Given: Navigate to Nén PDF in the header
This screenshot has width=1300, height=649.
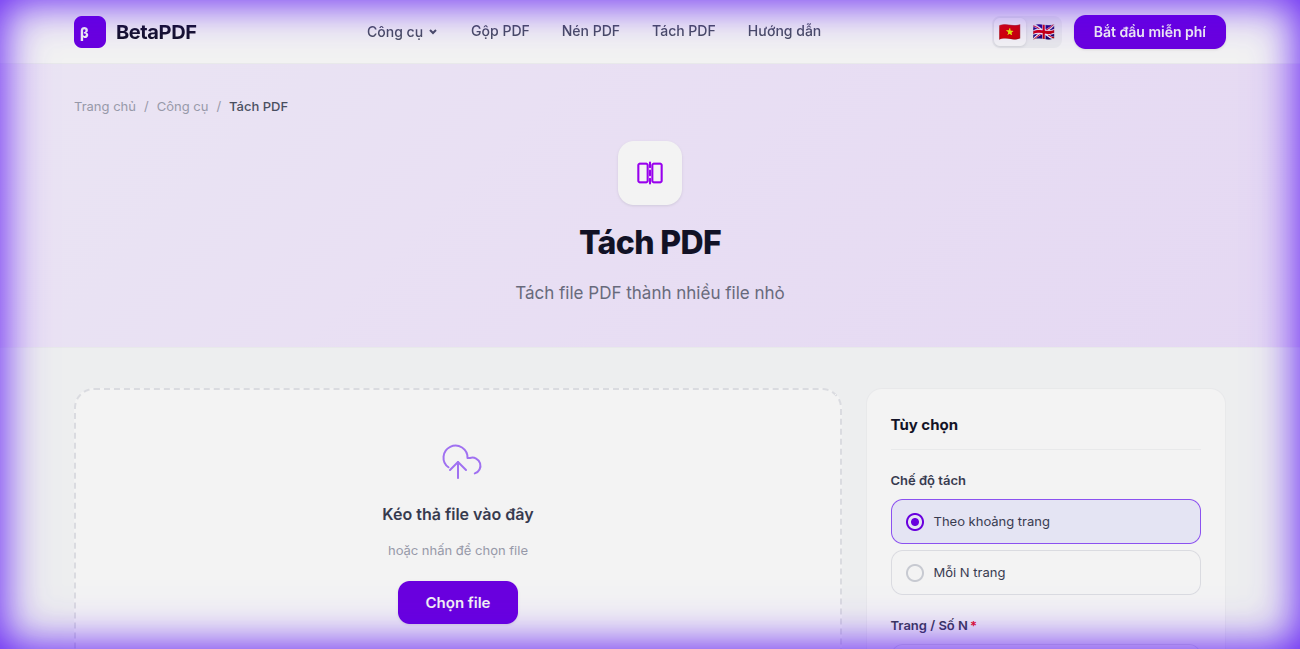Looking at the screenshot, I should coord(590,31).
